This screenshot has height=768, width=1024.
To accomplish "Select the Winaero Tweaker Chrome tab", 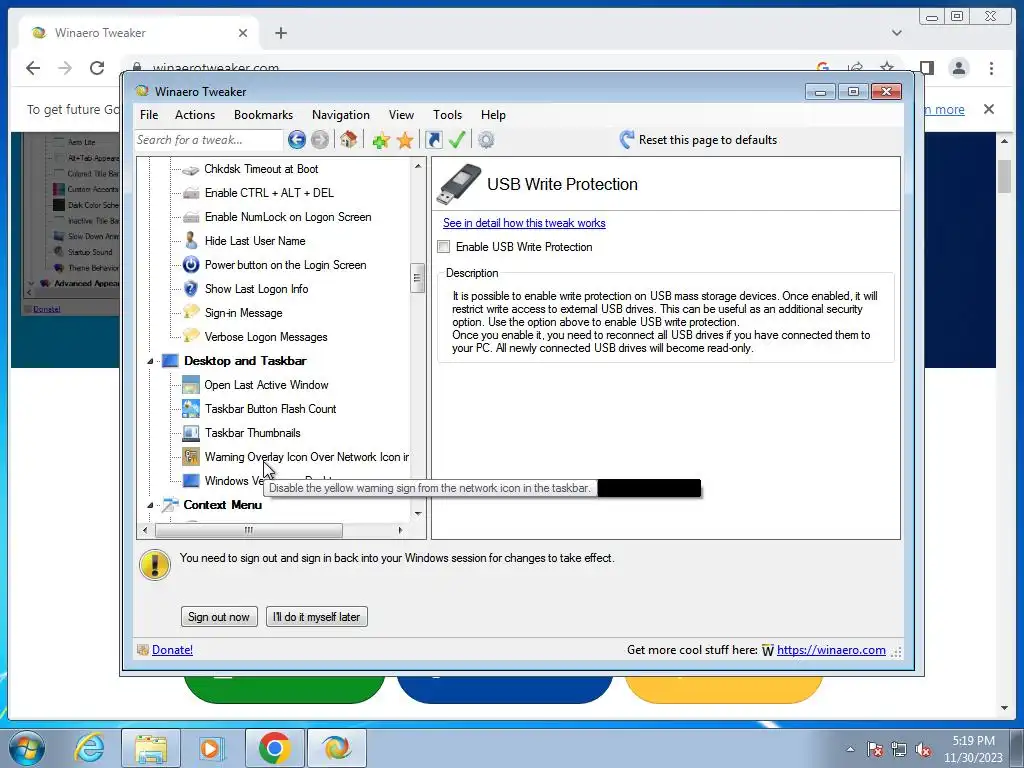I will pyautogui.click(x=140, y=33).
